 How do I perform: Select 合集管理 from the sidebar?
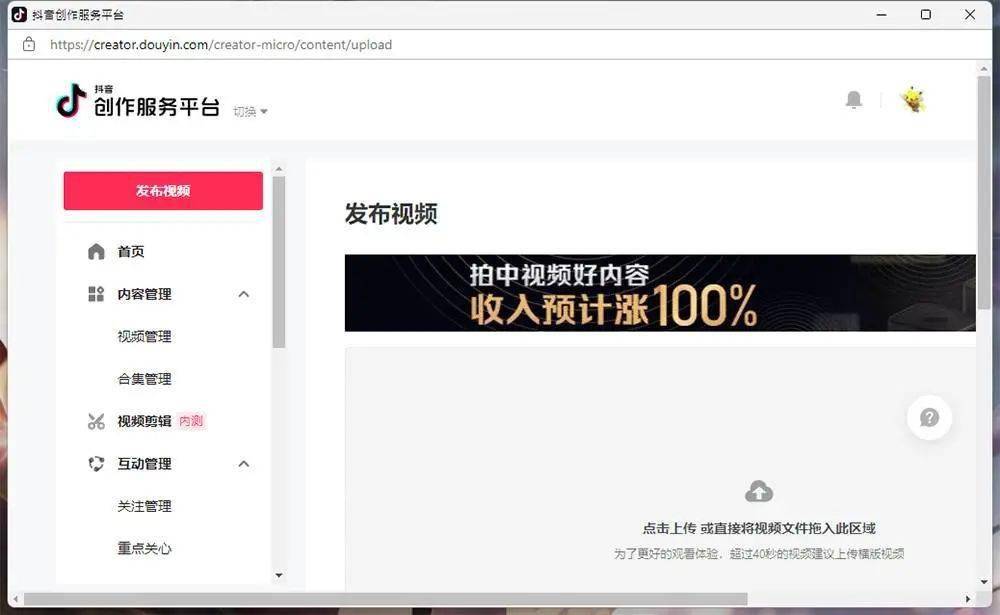pos(144,379)
